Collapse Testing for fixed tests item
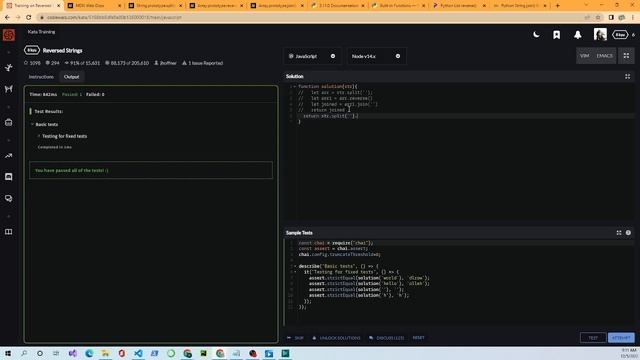Screen dimensions: 640x360 (39, 136)
